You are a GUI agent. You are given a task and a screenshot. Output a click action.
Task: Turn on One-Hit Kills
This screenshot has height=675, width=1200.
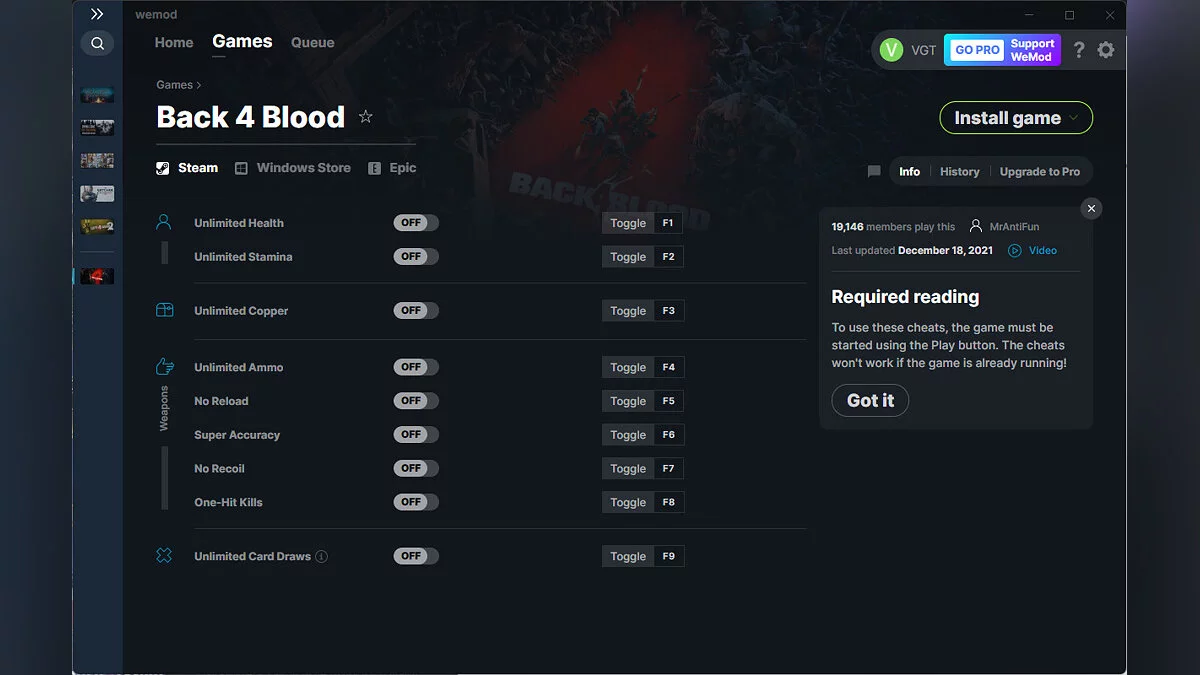[x=415, y=501]
